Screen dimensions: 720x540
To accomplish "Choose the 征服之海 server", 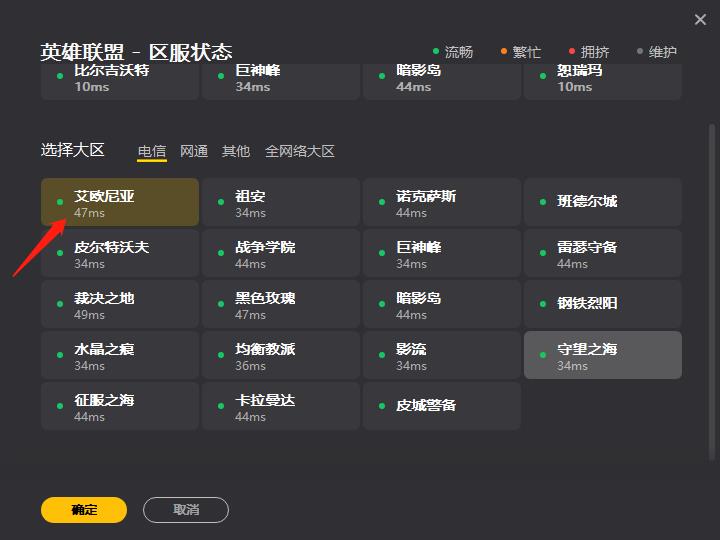I will tap(120, 406).
